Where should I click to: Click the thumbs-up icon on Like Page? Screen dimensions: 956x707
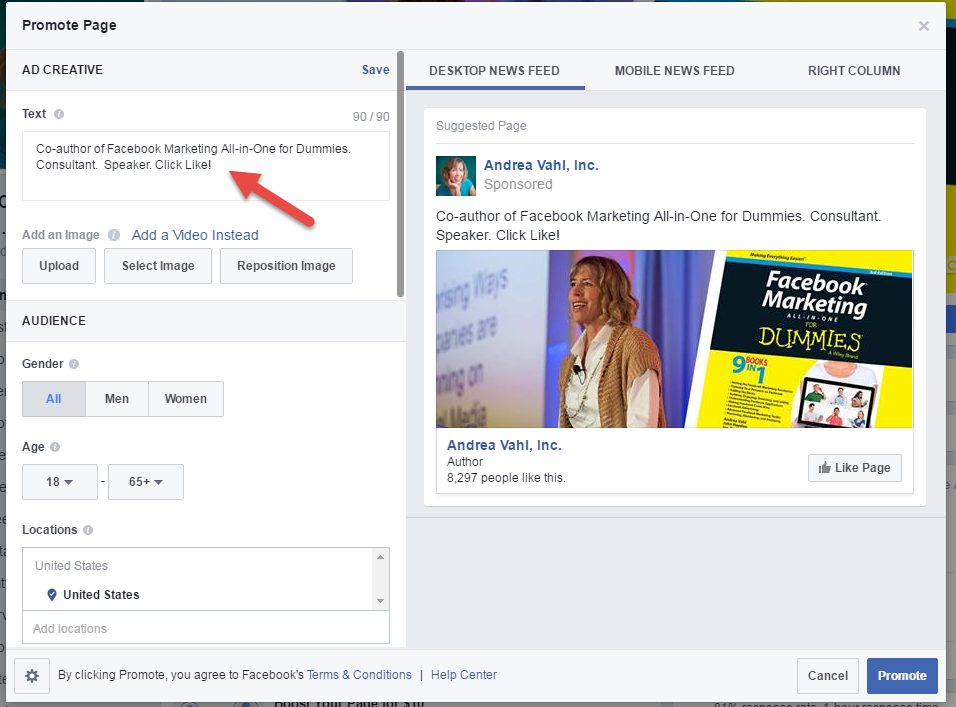[x=824, y=467]
